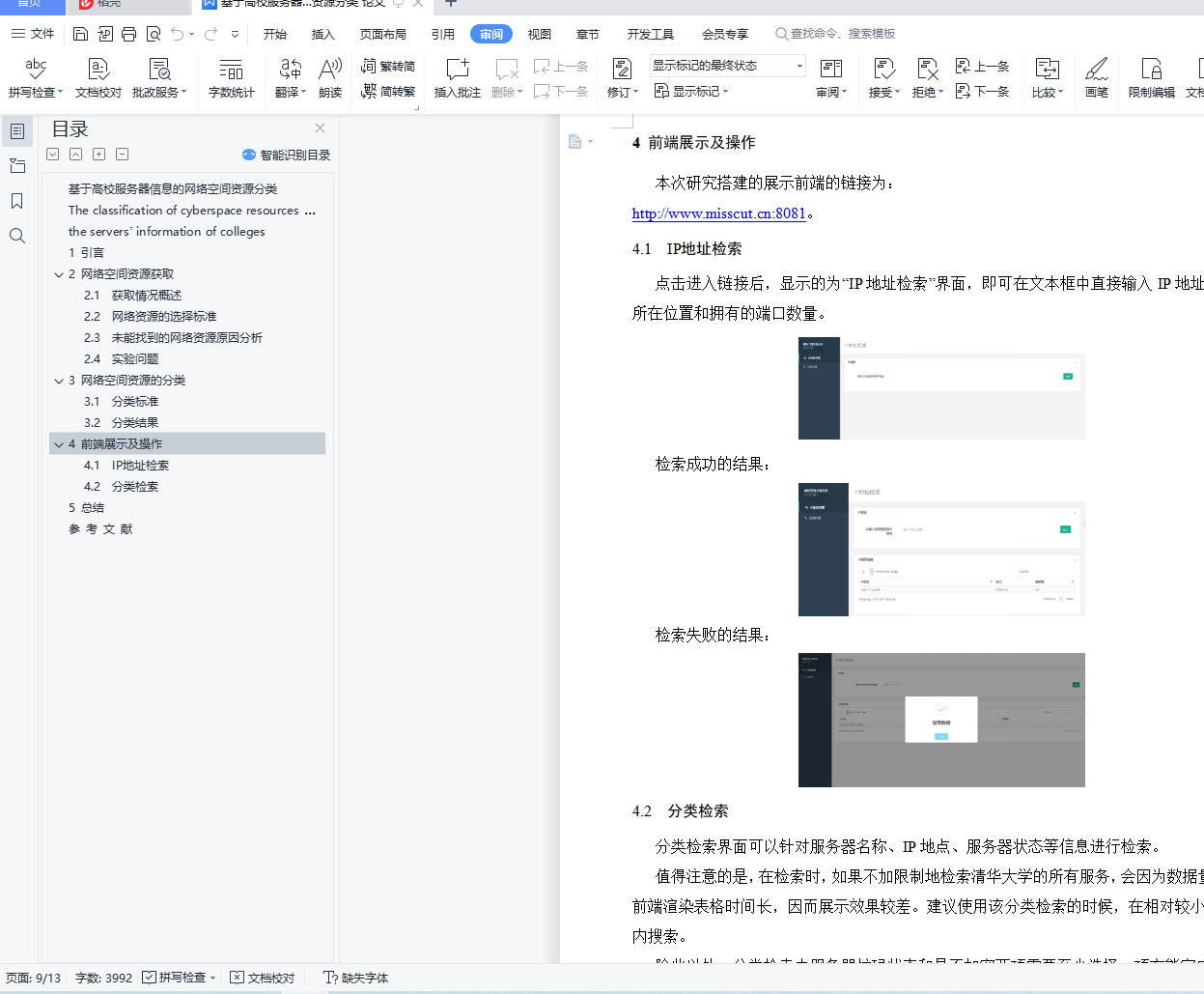1204x994 pixels.
Task: Open the review pane (审阅) button
Action: point(831,78)
